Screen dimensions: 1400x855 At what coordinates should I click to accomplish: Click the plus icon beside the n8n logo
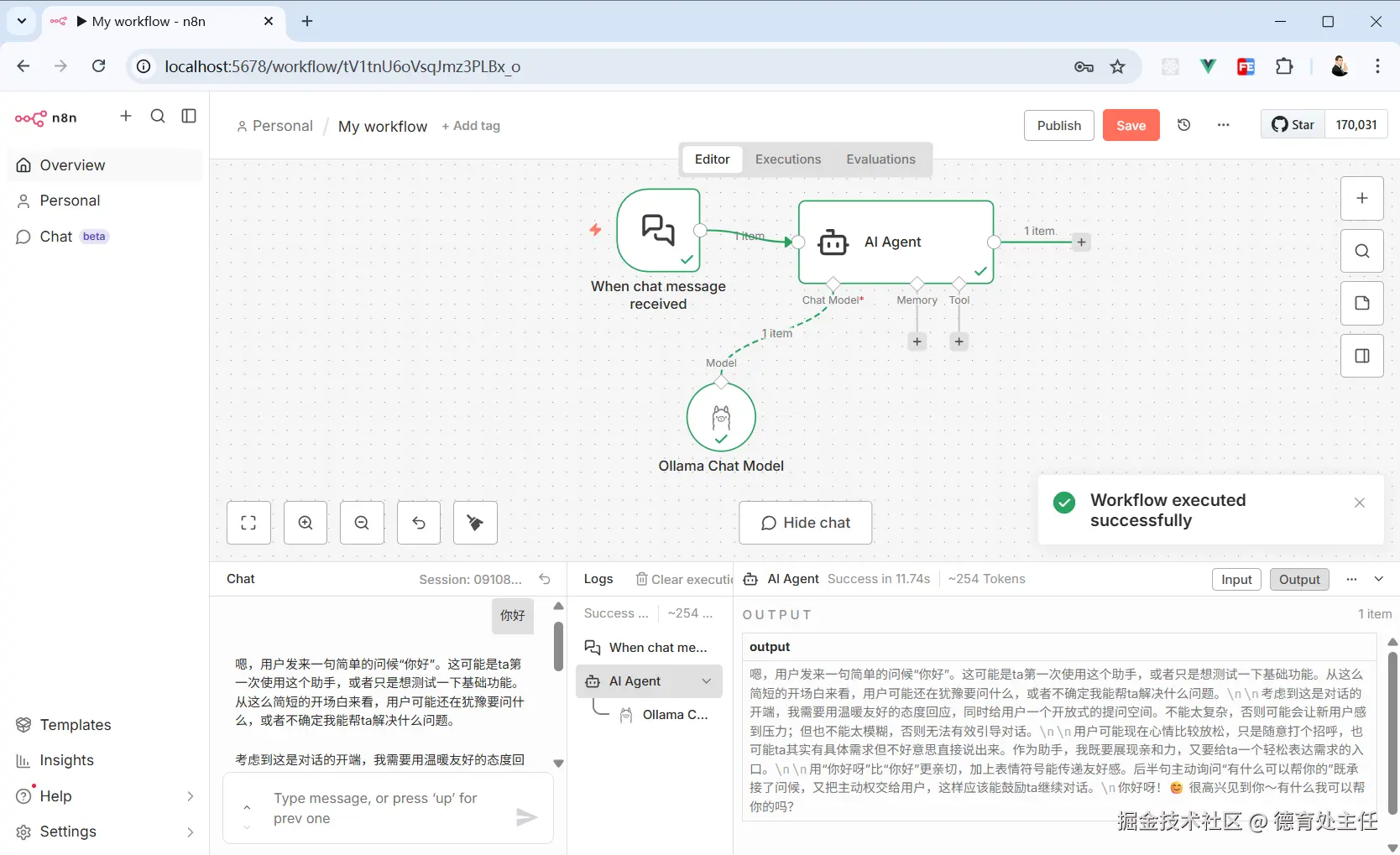(126, 116)
